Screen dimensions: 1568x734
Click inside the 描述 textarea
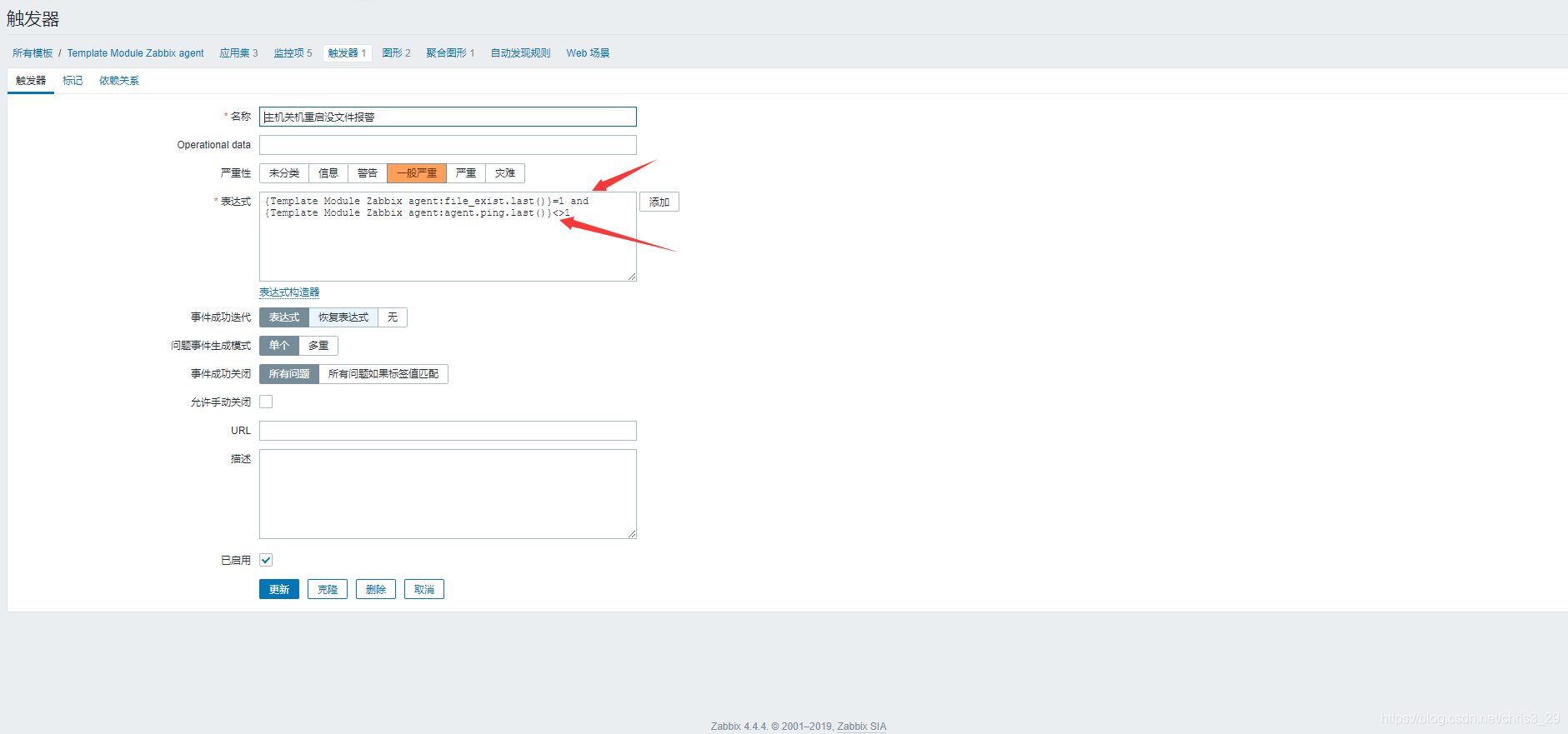tap(448, 494)
